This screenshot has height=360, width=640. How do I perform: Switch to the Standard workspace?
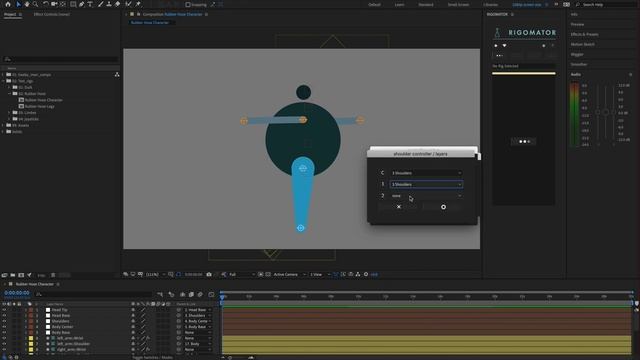coord(426,4)
